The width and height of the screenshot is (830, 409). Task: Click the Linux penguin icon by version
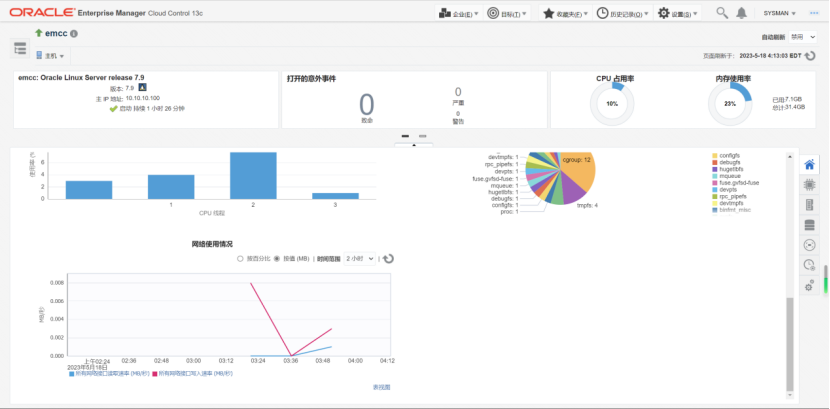(142, 87)
